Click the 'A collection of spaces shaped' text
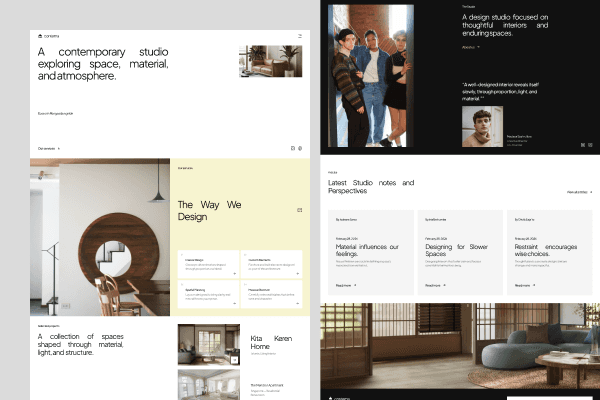This screenshot has width=600, height=400. tap(80, 344)
